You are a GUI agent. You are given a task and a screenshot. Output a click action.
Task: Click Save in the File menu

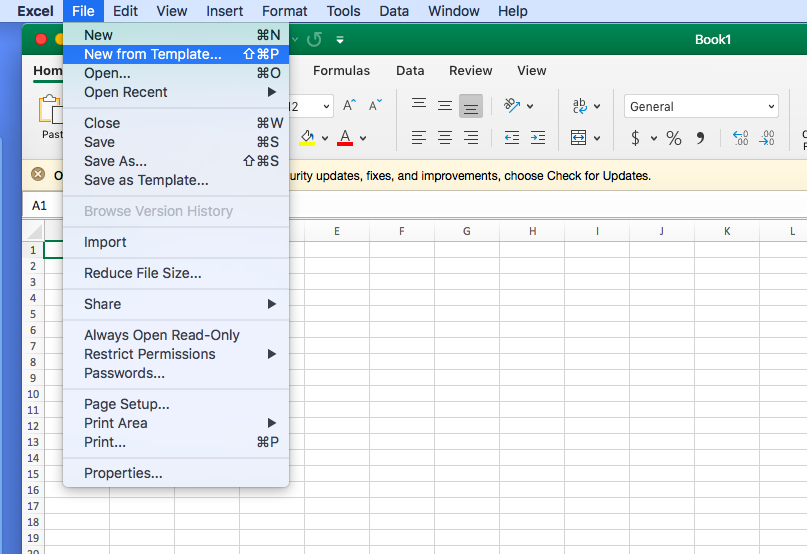[x=176, y=142]
